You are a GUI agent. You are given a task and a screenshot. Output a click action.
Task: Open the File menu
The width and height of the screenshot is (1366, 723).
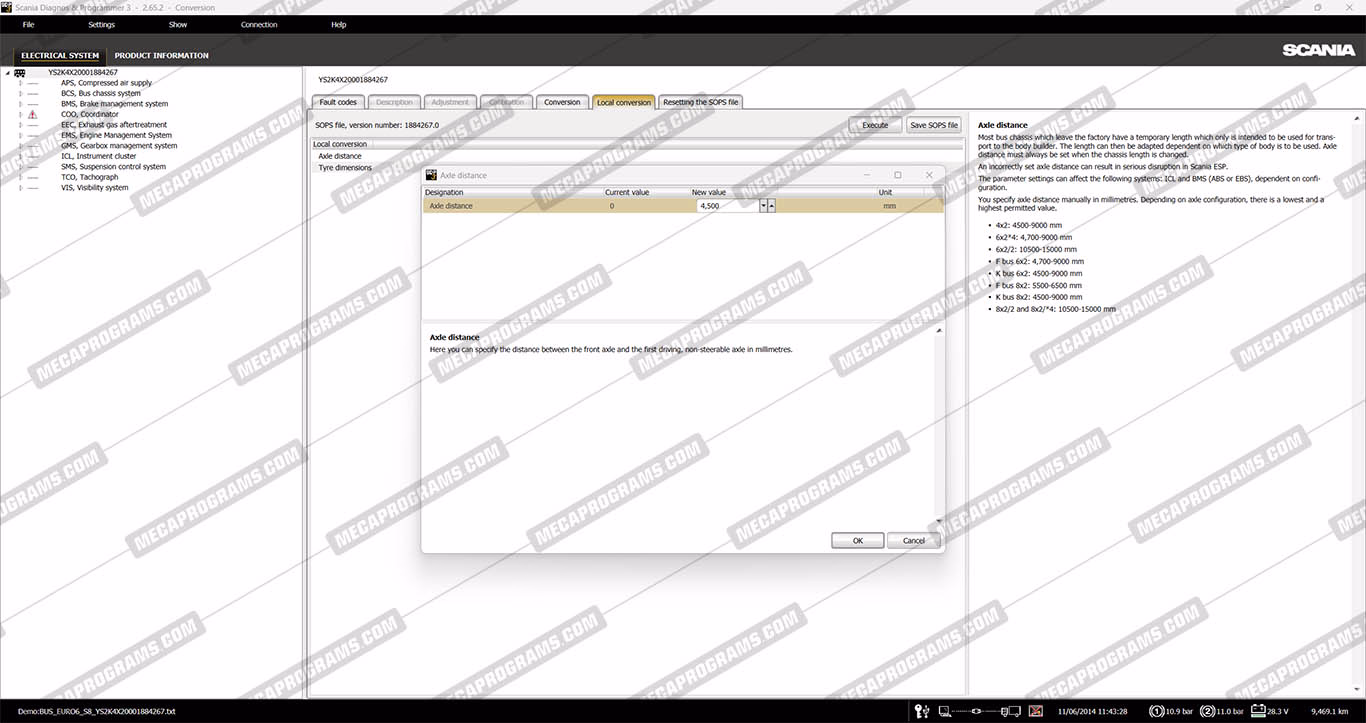coord(28,24)
